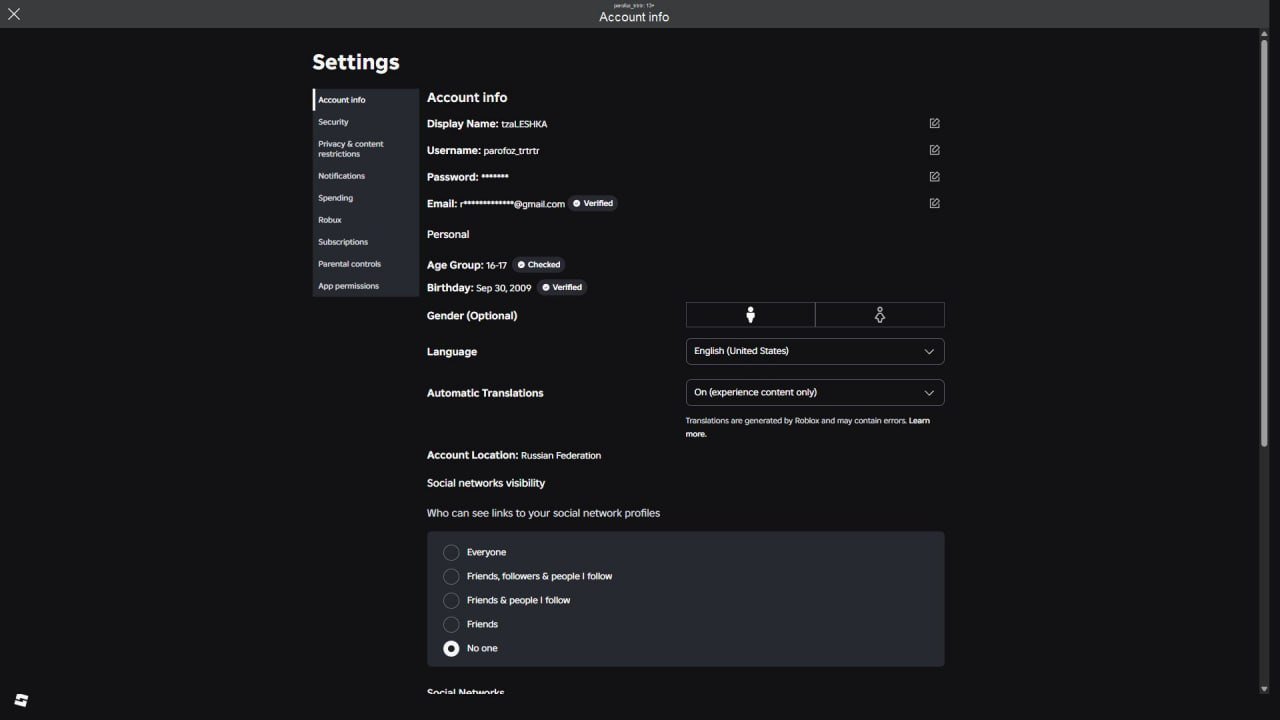The height and width of the screenshot is (720, 1280).
Task: Click the masked gmail.com email address
Action: point(512,204)
